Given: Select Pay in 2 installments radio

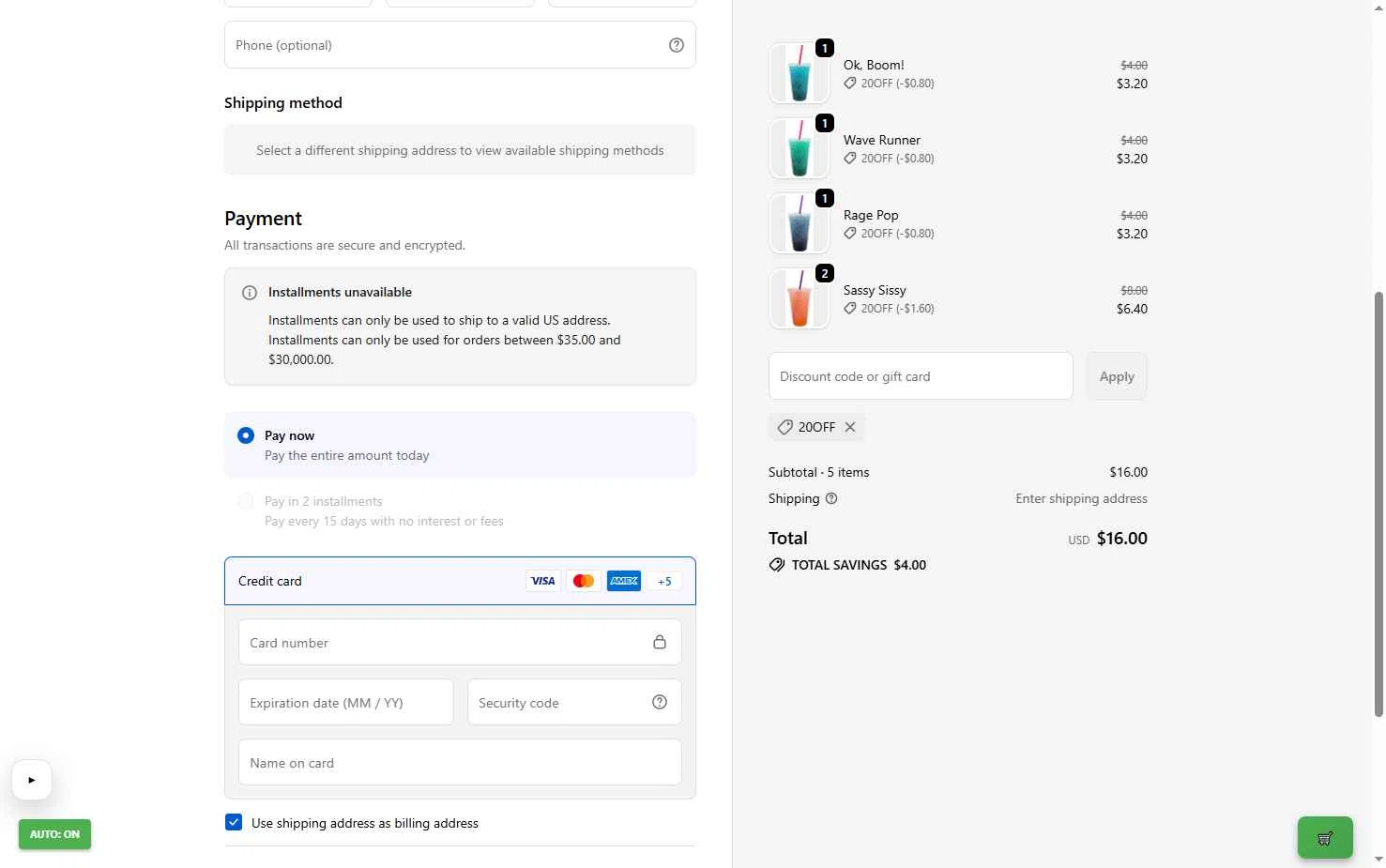Looking at the screenshot, I should [x=246, y=501].
